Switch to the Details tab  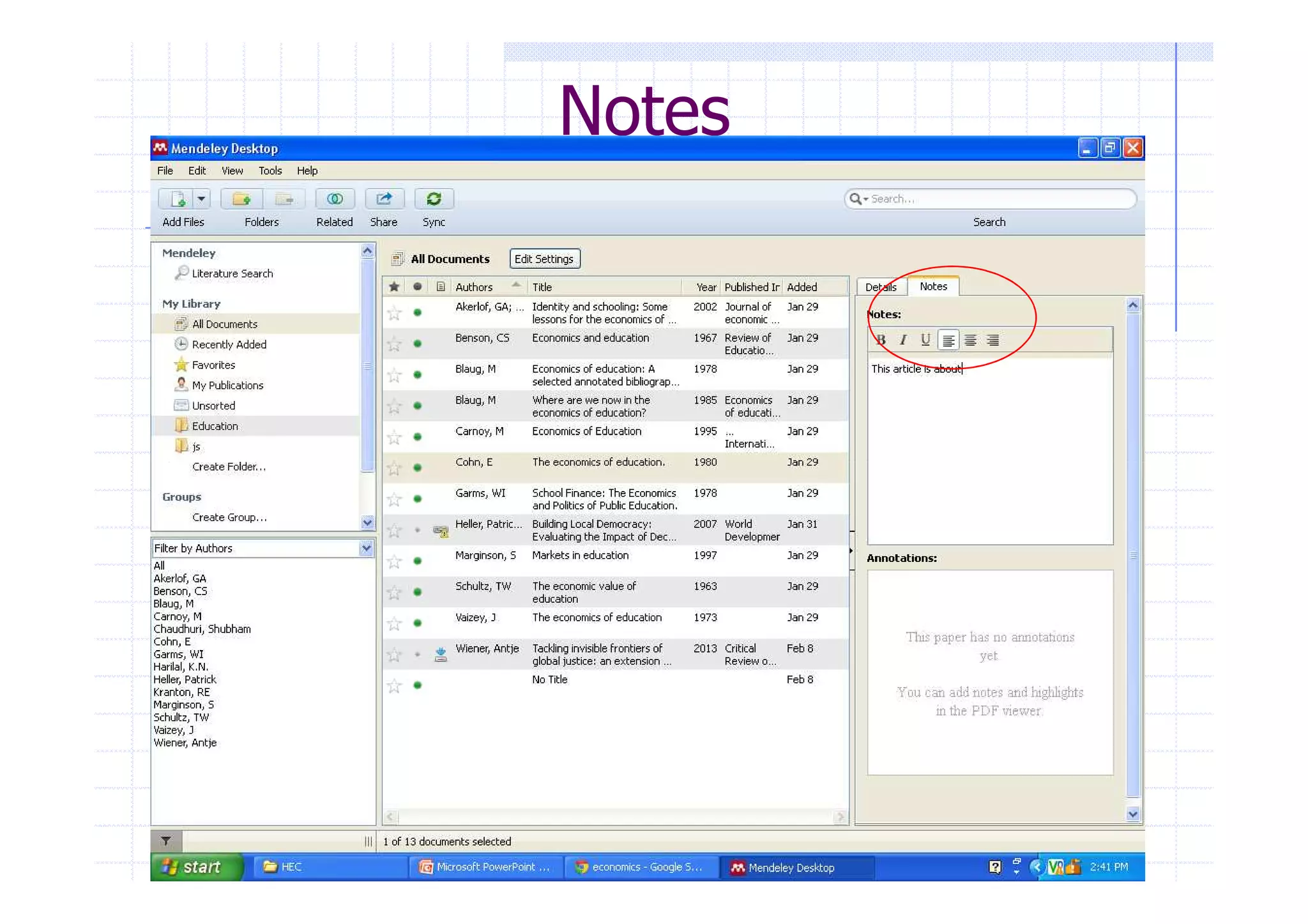click(x=881, y=287)
